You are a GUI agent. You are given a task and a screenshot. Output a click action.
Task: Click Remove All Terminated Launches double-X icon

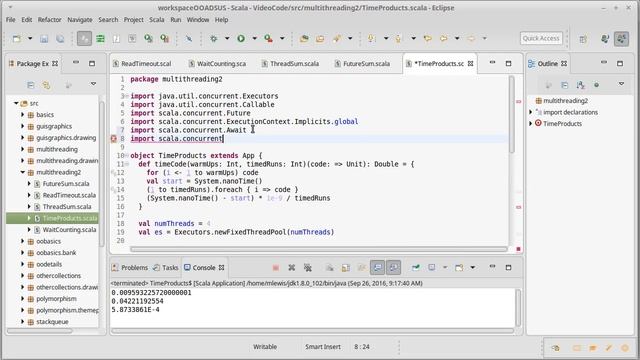point(308,268)
